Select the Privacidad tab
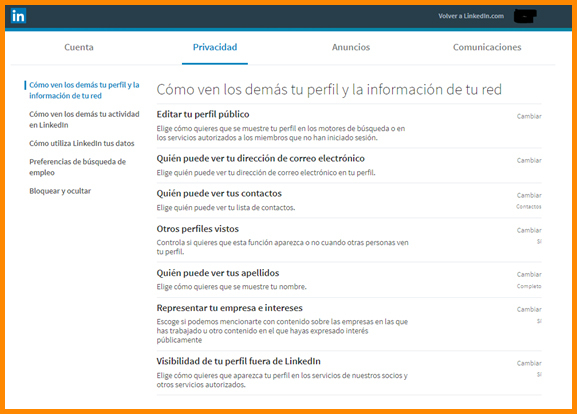 [x=215, y=47]
